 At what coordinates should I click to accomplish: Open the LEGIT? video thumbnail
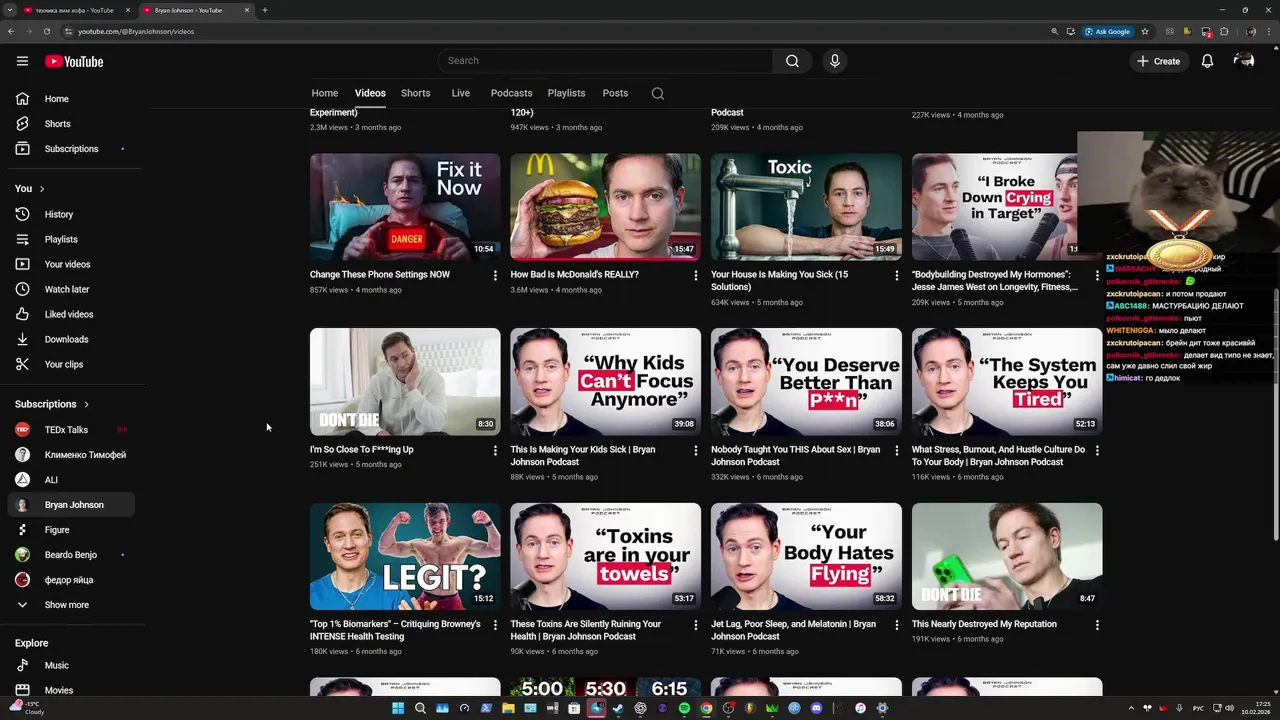click(405, 557)
